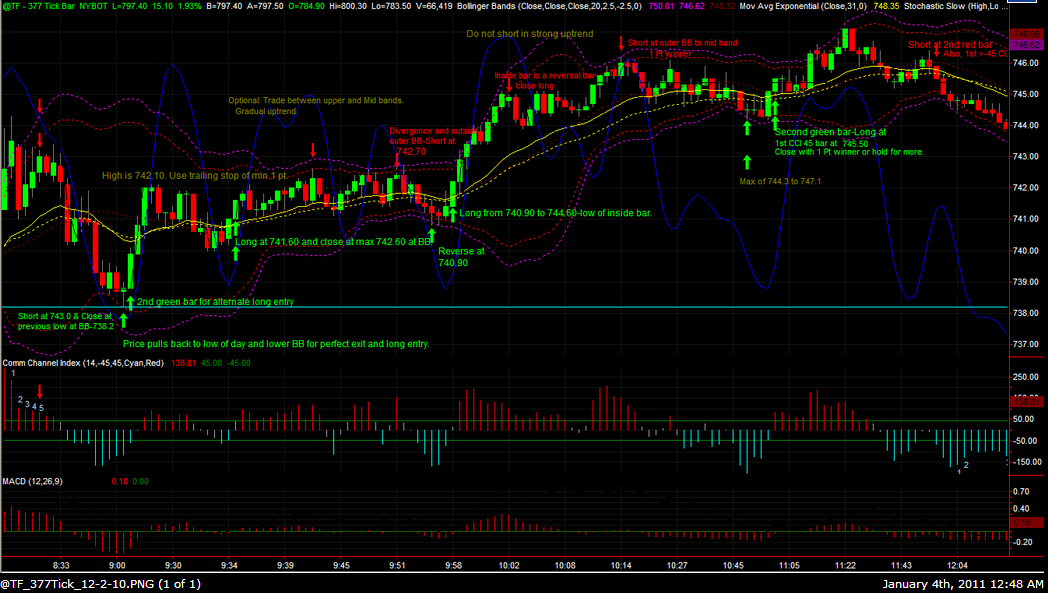Click the 9:00 time axis label
Viewport: 1049px width, 593px height.
click(x=117, y=566)
